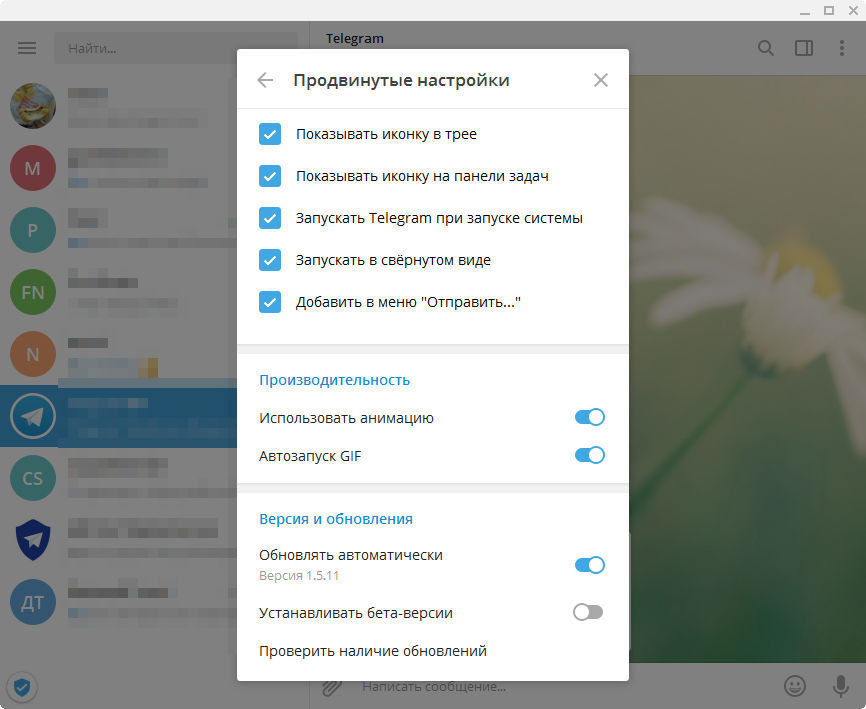Viewport: 866px width, 709px height.
Task: Uncheck Показывать иконку на панели задач
Action: (x=270, y=176)
